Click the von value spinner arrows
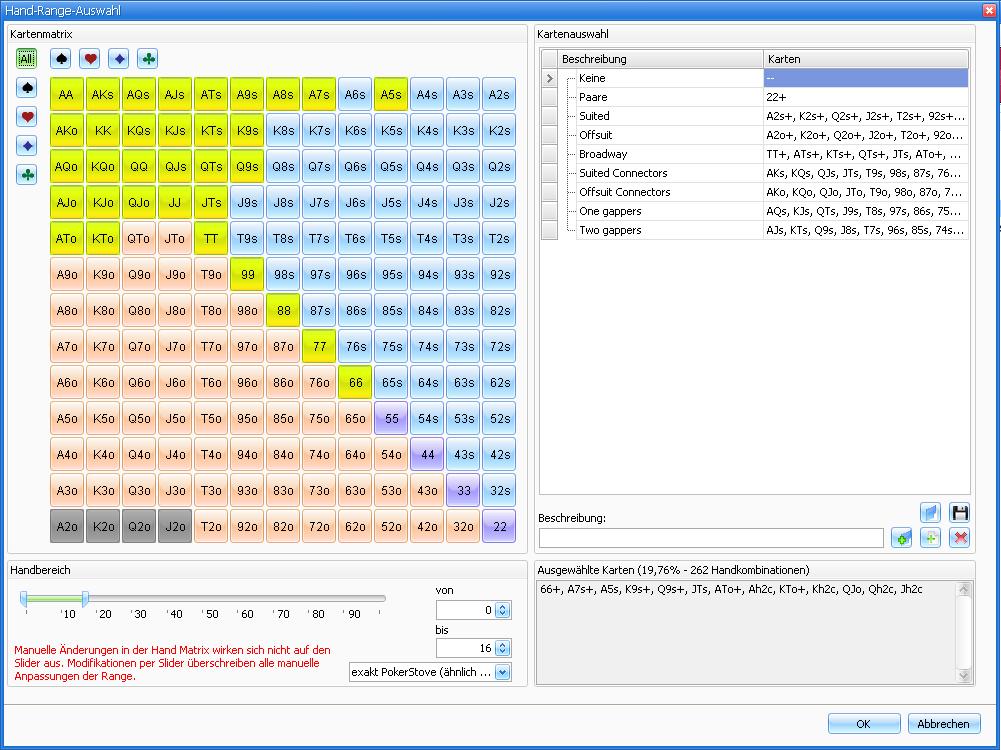This screenshot has height=750, width=1001. [x=502, y=610]
